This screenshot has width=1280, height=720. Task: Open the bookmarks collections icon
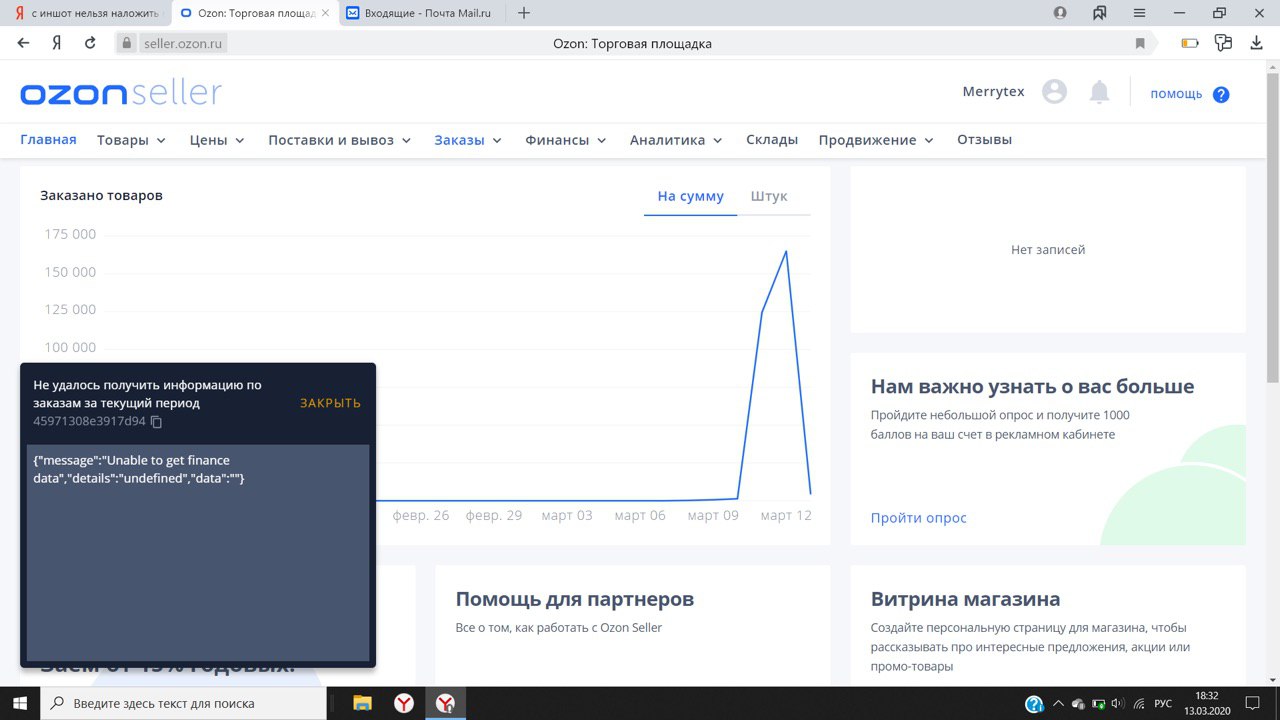1100,13
